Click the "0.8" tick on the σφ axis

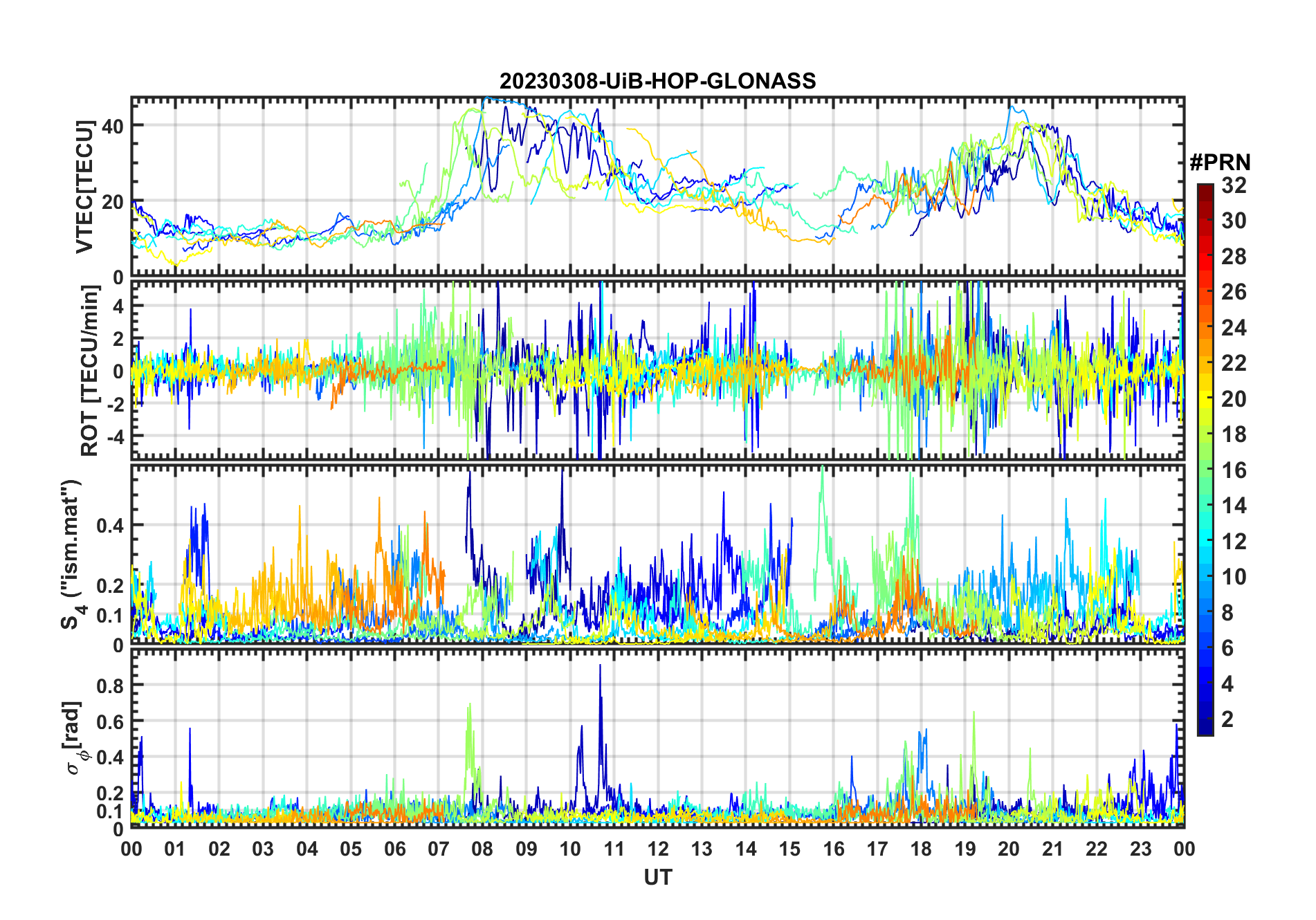[111, 686]
